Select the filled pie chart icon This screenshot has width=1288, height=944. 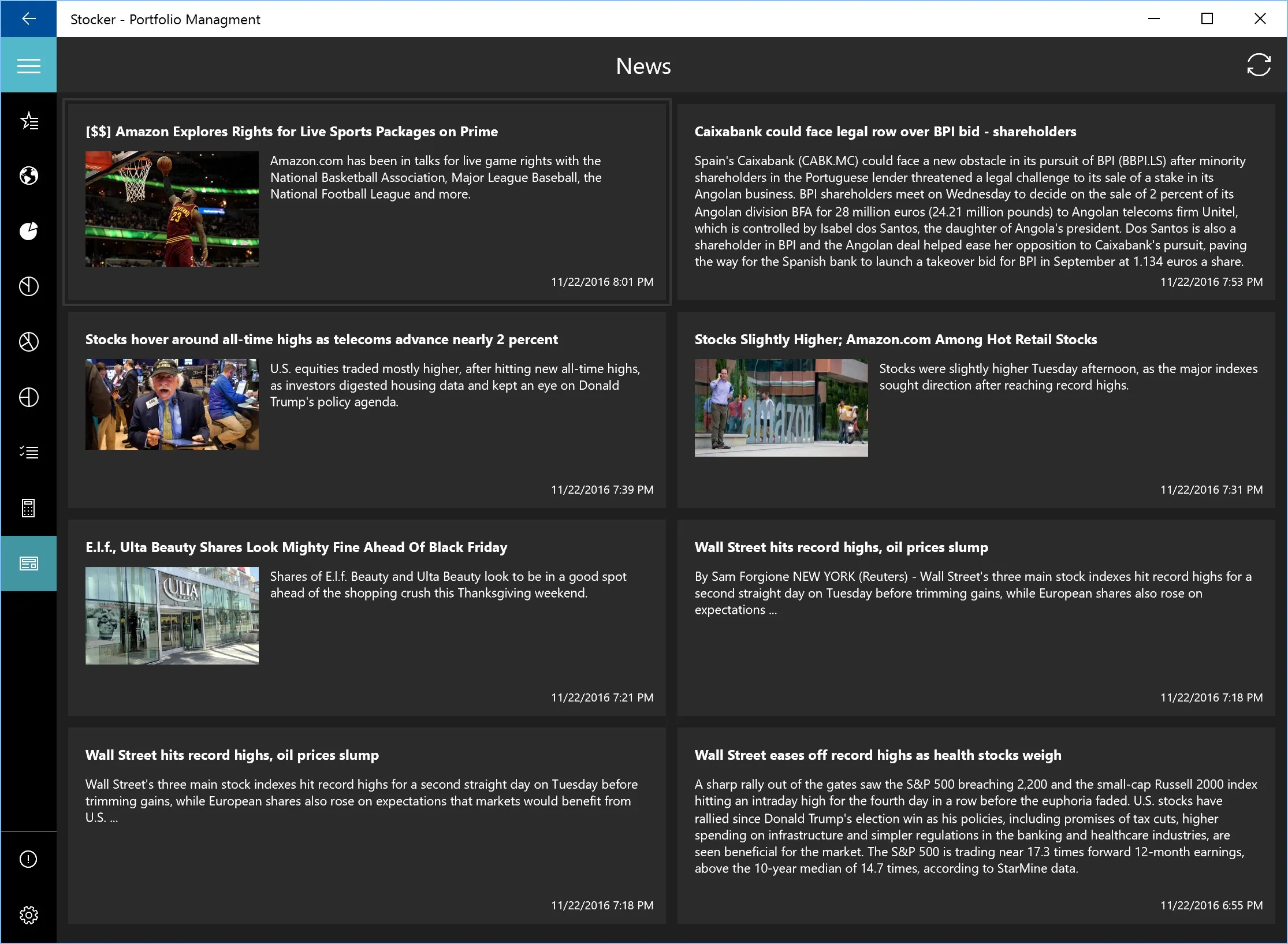click(x=28, y=231)
